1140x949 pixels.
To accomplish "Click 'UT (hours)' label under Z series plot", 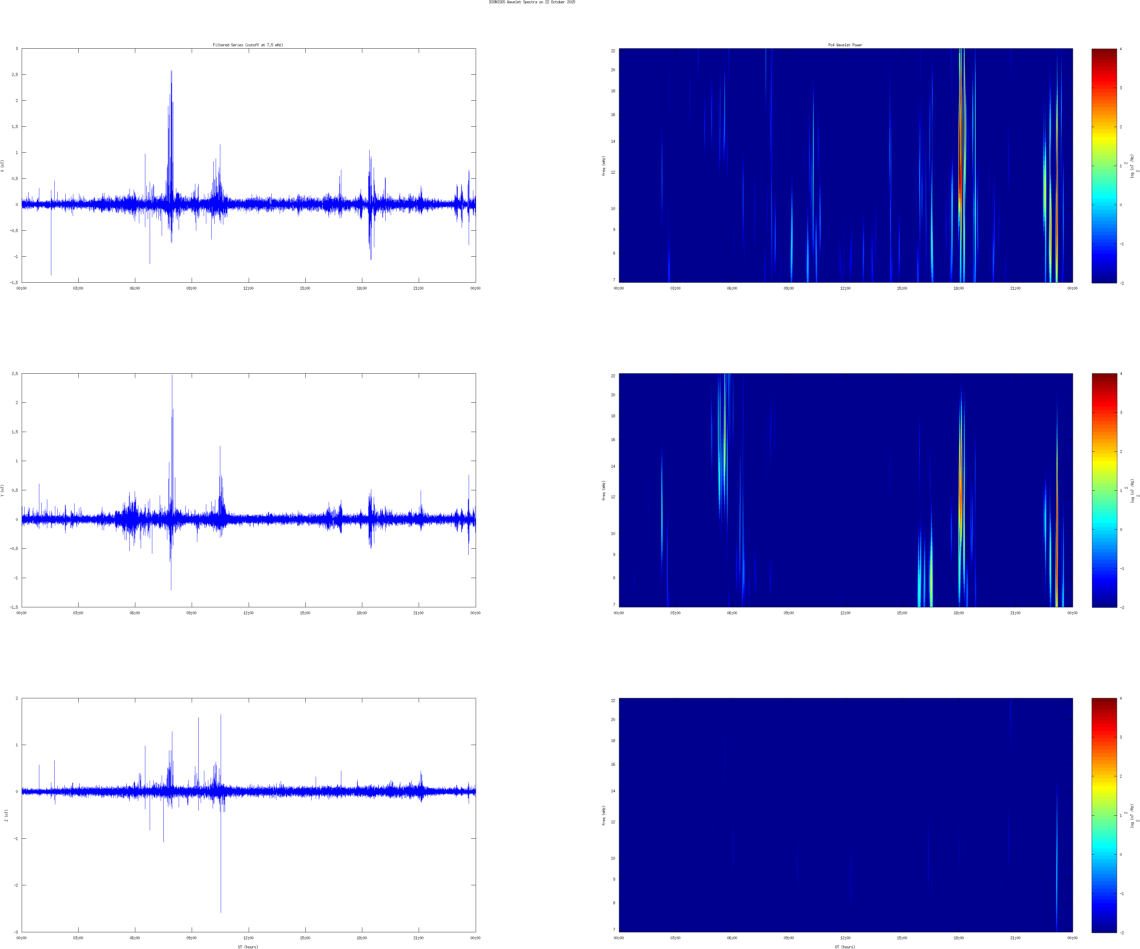I will click(248, 946).
